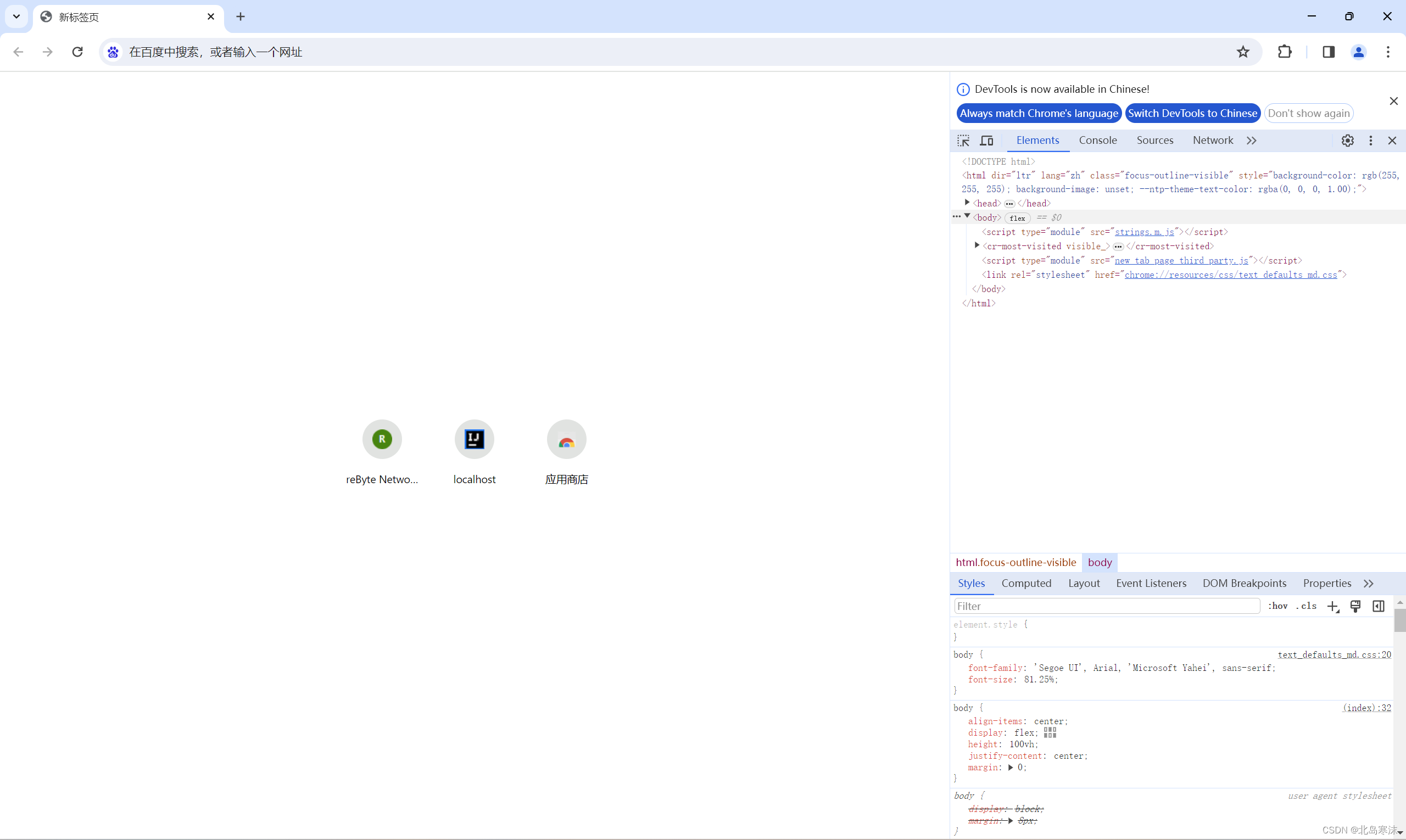Viewport: 1406px width, 840px height.
Task: Open the flexbox editor icon next to display
Action: (1050, 732)
